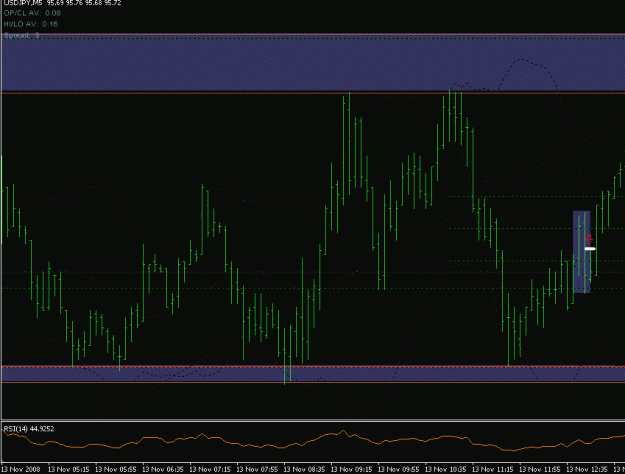Click the Spread: 3 label

coord(22,35)
